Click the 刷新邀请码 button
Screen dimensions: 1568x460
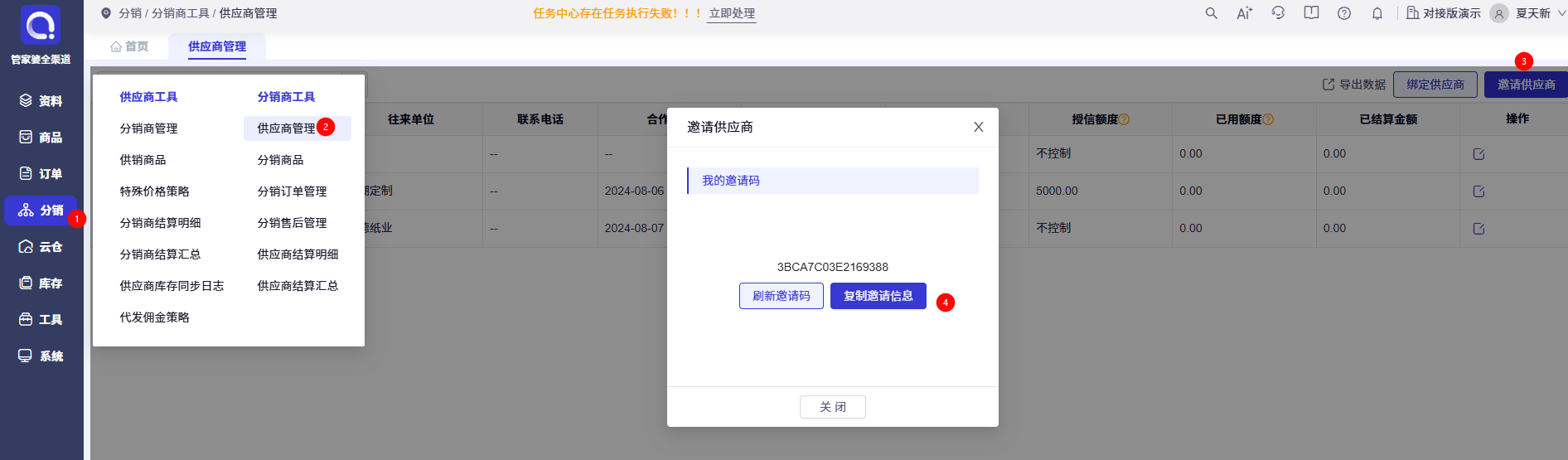click(x=782, y=296)
